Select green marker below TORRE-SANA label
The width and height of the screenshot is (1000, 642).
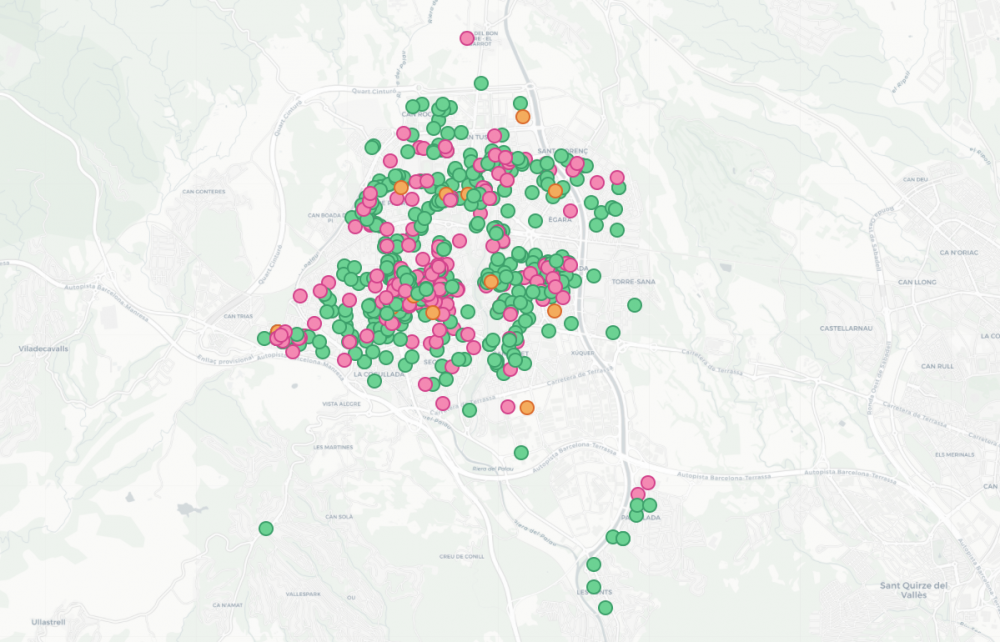pyautogui.click(x=634, y=305)
